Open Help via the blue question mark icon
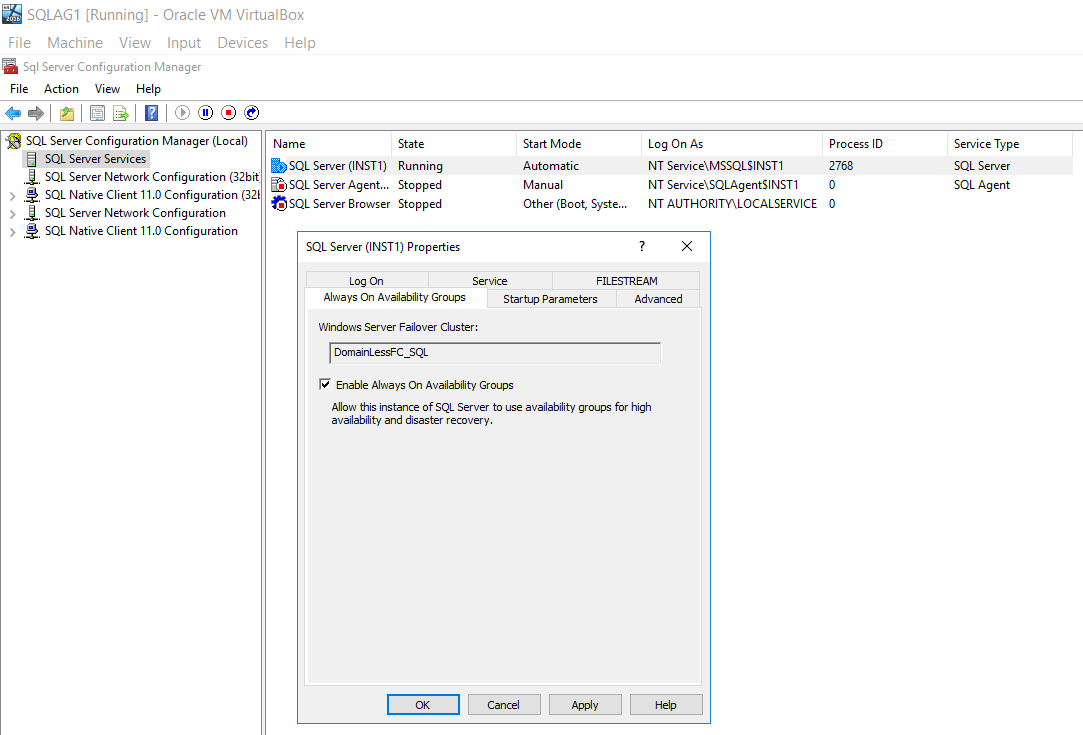The width and height of the screenshot is (1083, 735). pos(150,112)
